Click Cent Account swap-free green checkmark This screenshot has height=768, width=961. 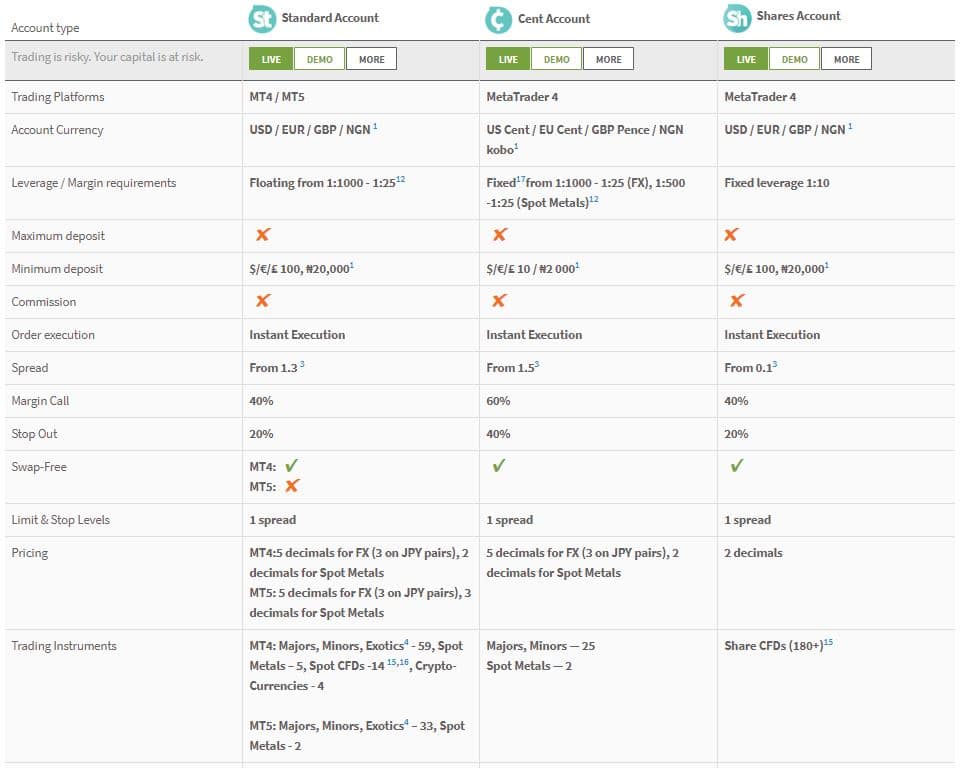(x=499, y=466)
